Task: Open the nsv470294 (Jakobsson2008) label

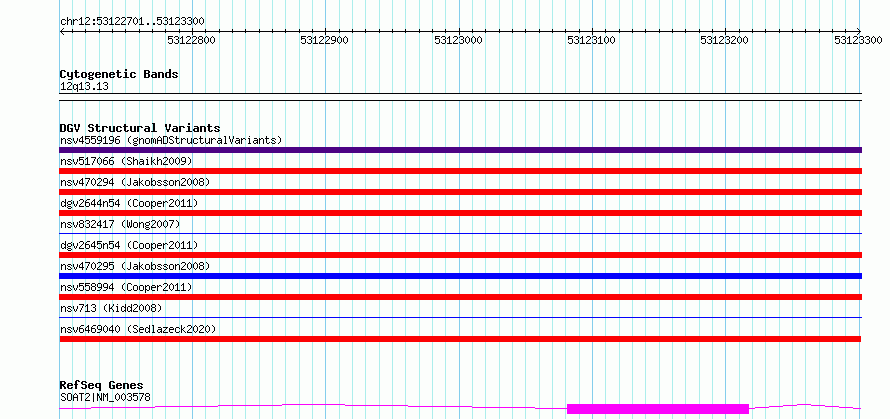Action: point(135,182)
